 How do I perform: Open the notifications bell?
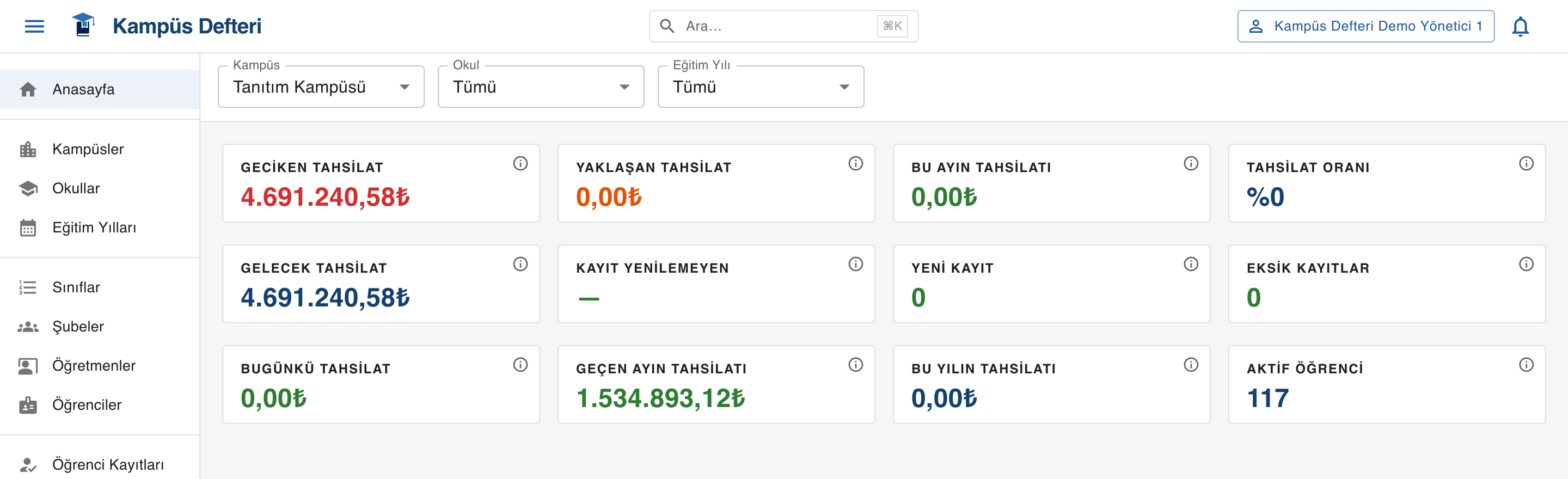[x=1520, y=26]
